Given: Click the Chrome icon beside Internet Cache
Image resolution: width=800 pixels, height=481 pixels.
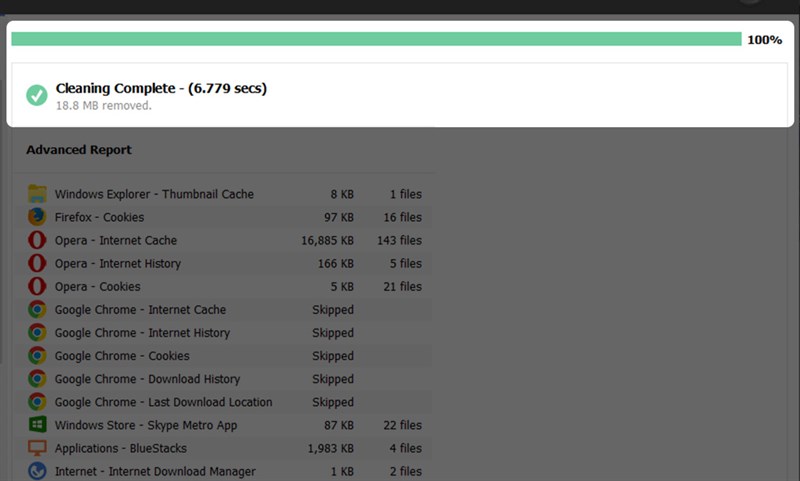Looking at the screenshot, I should (37, 310).
